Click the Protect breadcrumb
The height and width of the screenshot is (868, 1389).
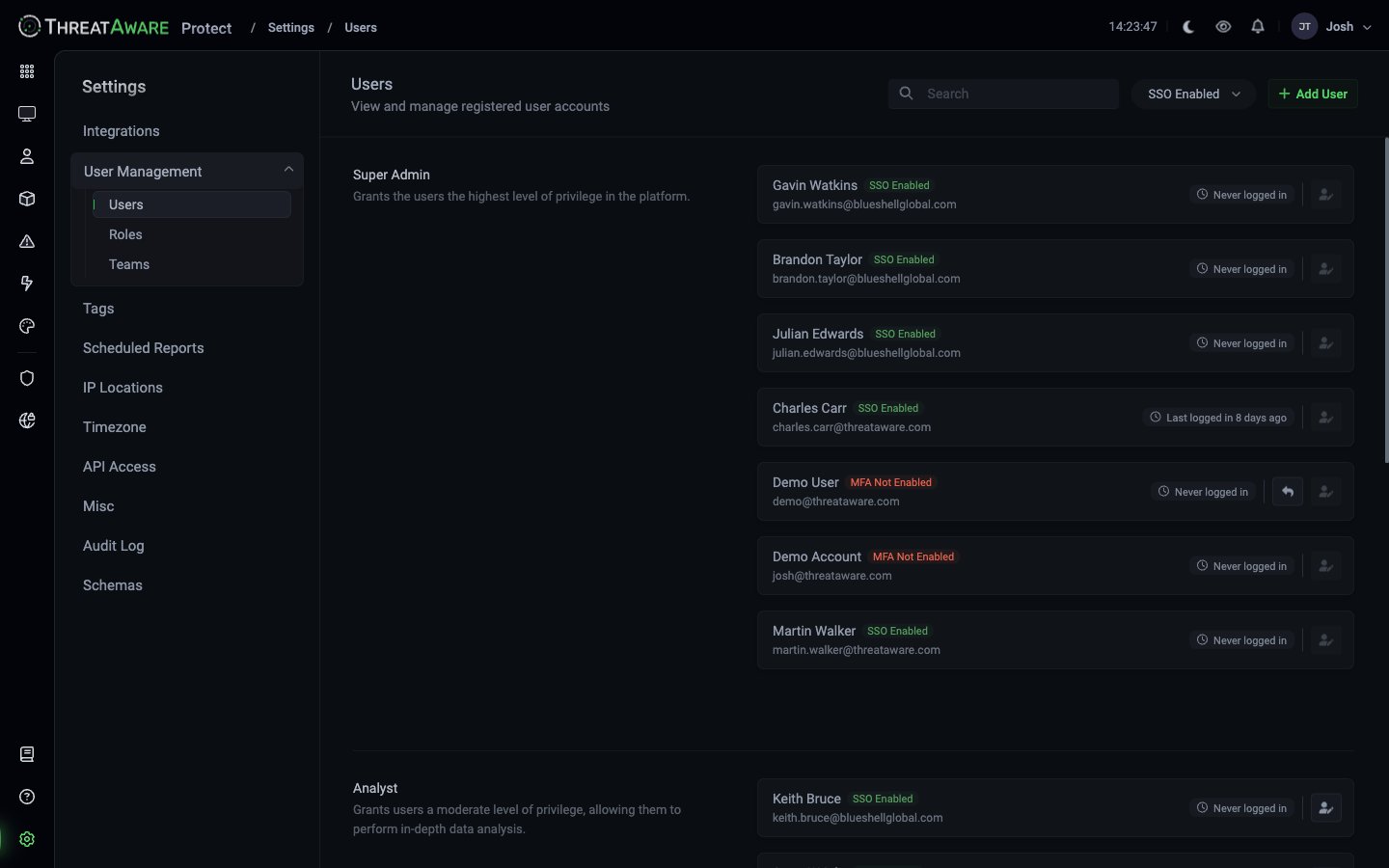click(x=206, y=28)
